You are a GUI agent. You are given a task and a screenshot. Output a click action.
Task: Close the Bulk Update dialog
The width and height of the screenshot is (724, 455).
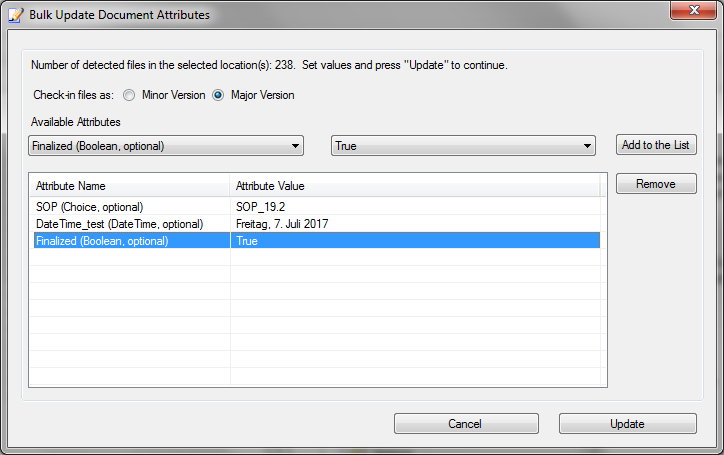(x=694, y=10)
